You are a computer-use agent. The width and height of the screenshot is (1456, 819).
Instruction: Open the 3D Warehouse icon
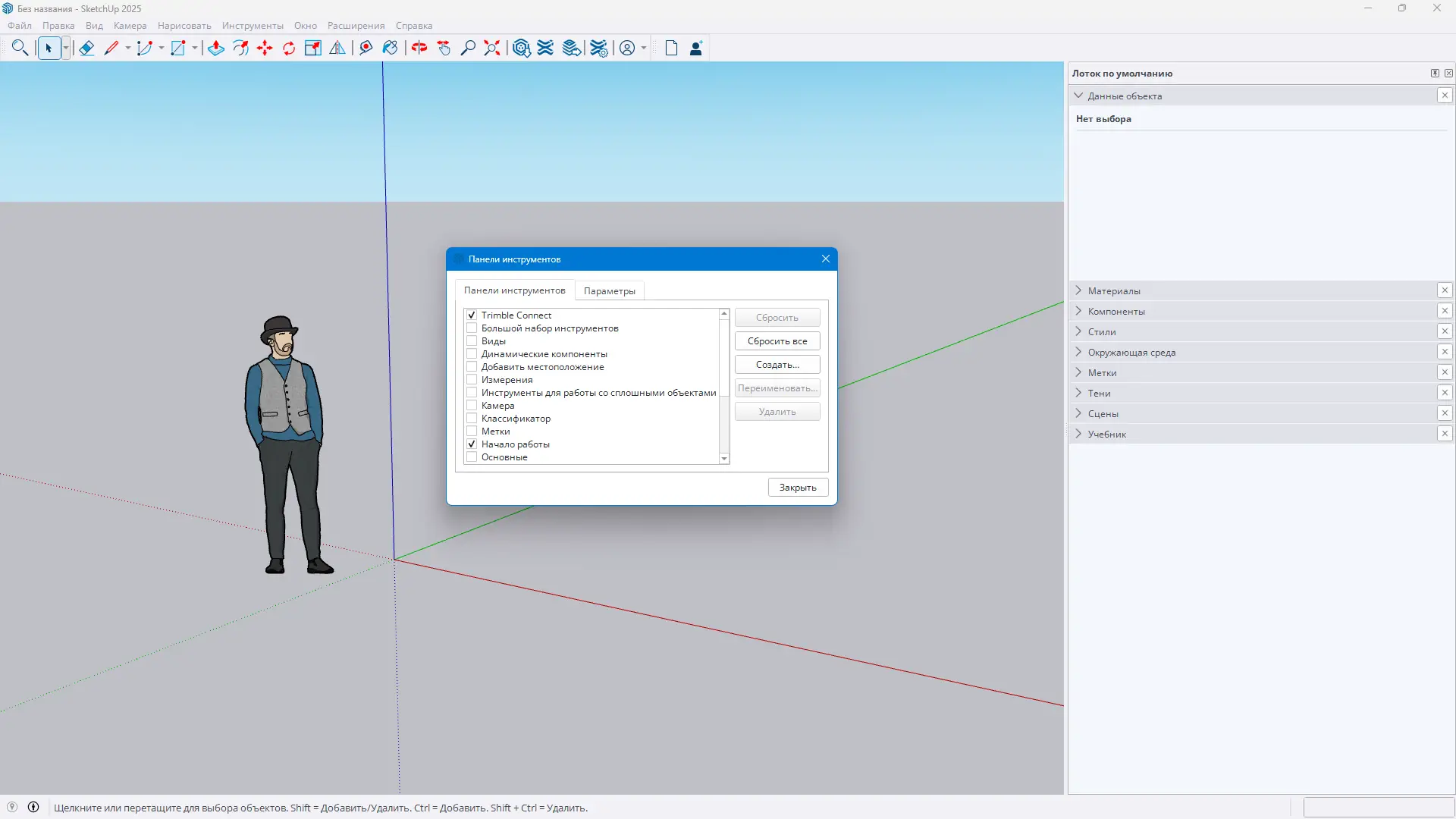521,49
